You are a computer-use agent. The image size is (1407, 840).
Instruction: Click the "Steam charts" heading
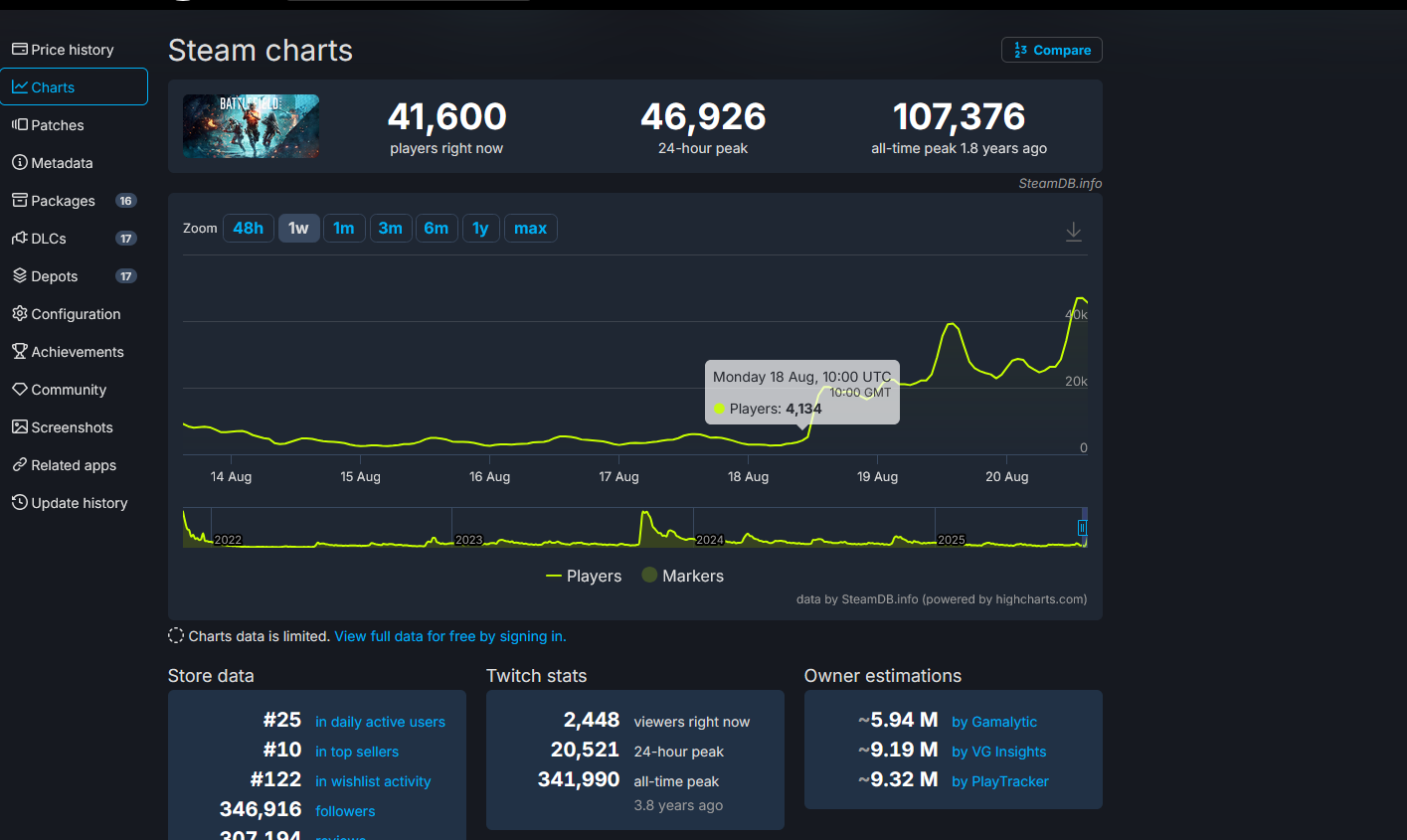261,50
